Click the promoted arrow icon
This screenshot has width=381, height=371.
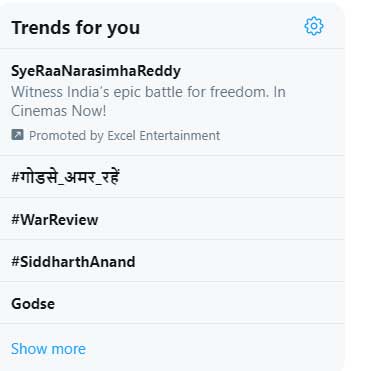(17, 135)
